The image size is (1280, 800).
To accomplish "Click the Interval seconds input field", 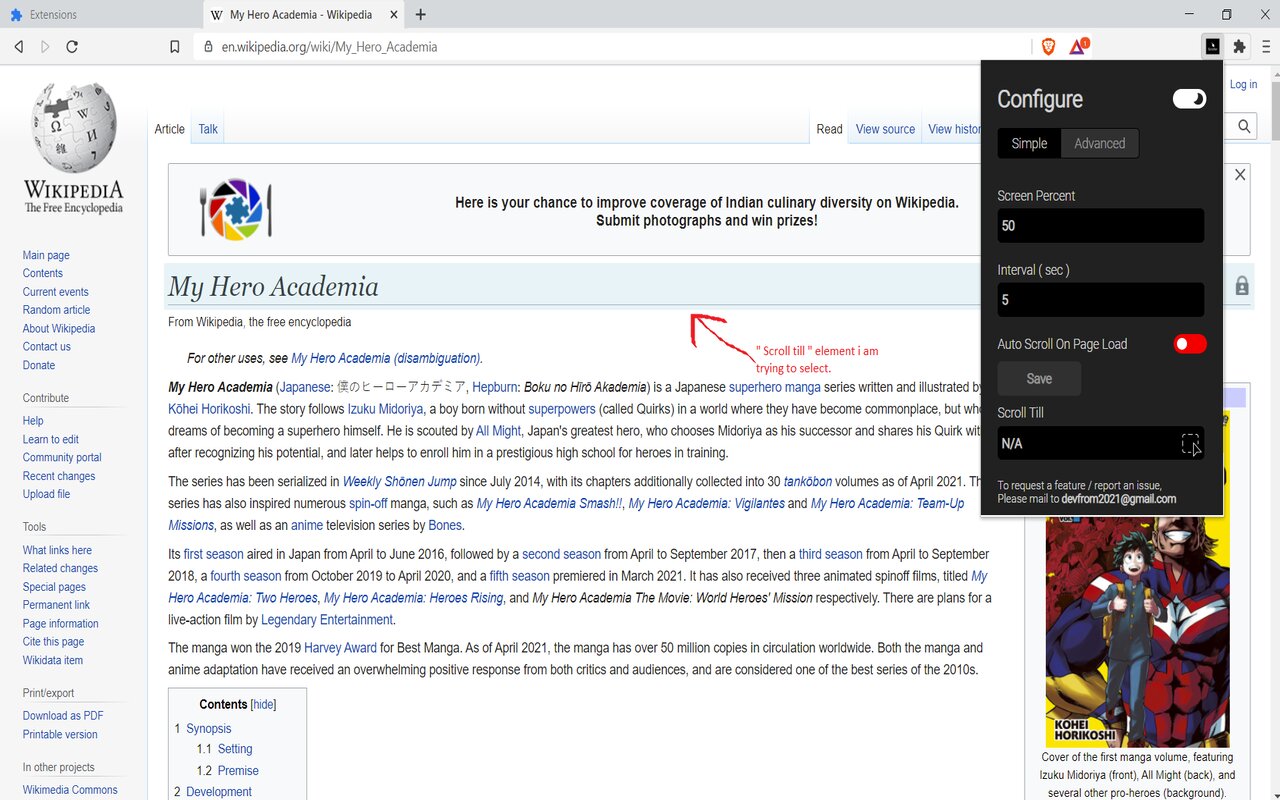I will coord(1100,300).
